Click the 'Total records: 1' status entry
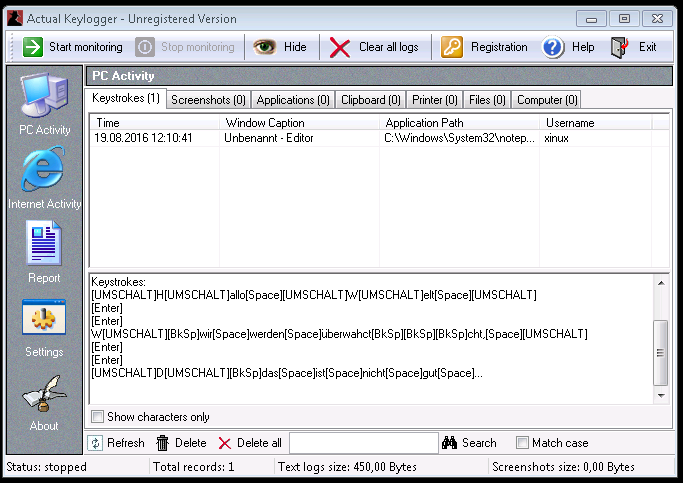Screen dimensions: 683x483 point(194,467)
